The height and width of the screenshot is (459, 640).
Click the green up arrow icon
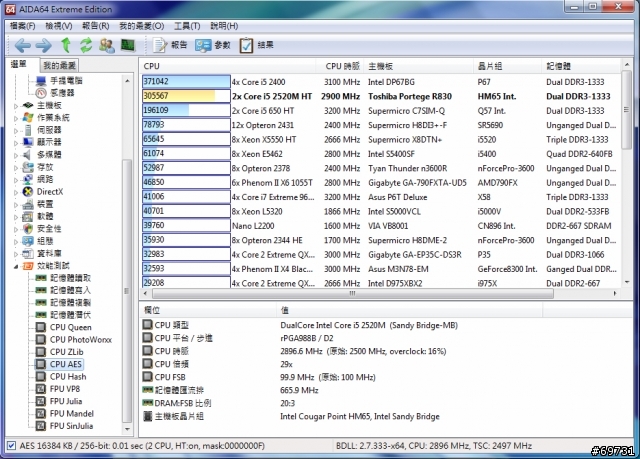66,45
